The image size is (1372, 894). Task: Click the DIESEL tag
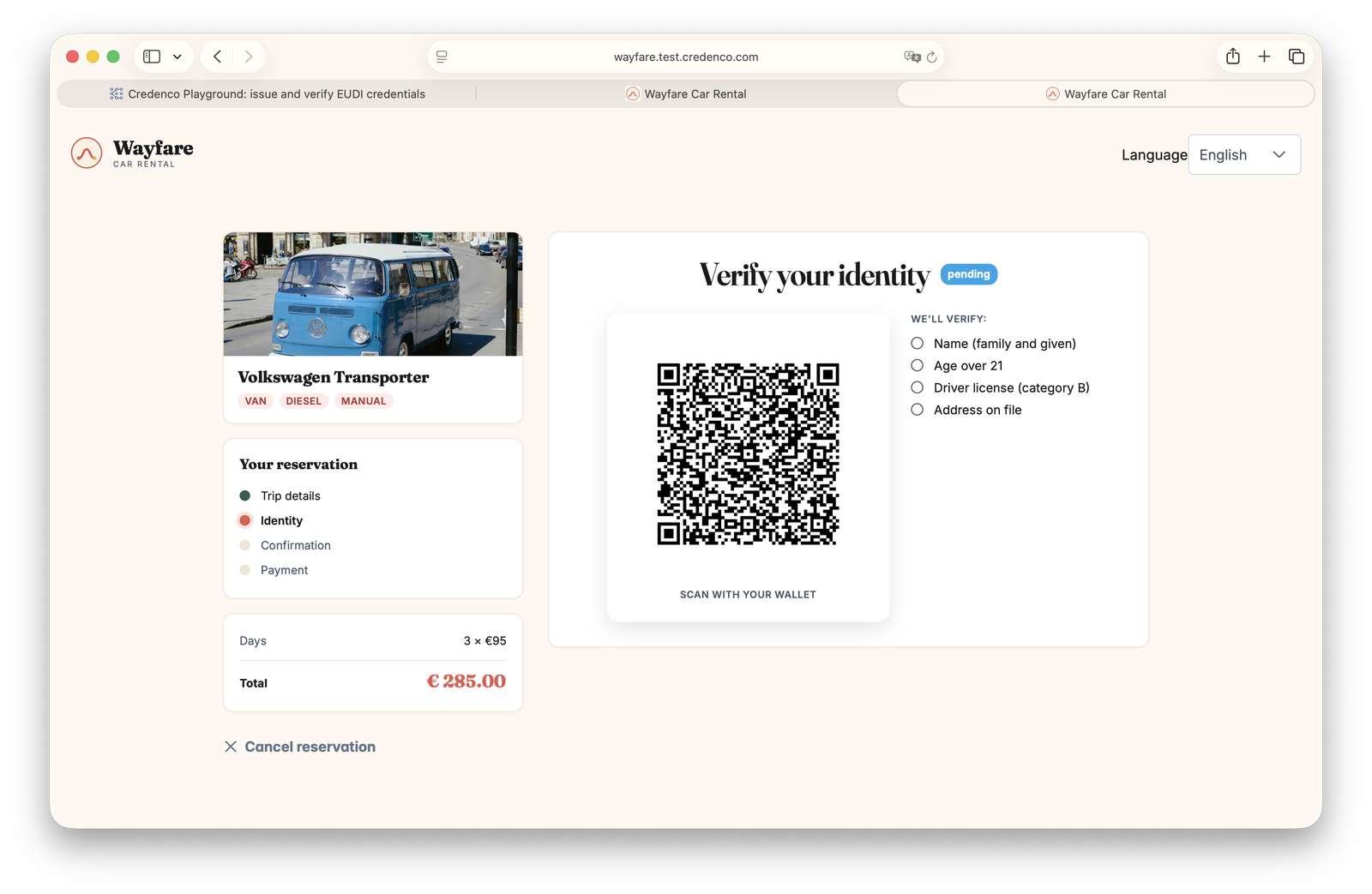pyautogui.click(x=304, y=401)
